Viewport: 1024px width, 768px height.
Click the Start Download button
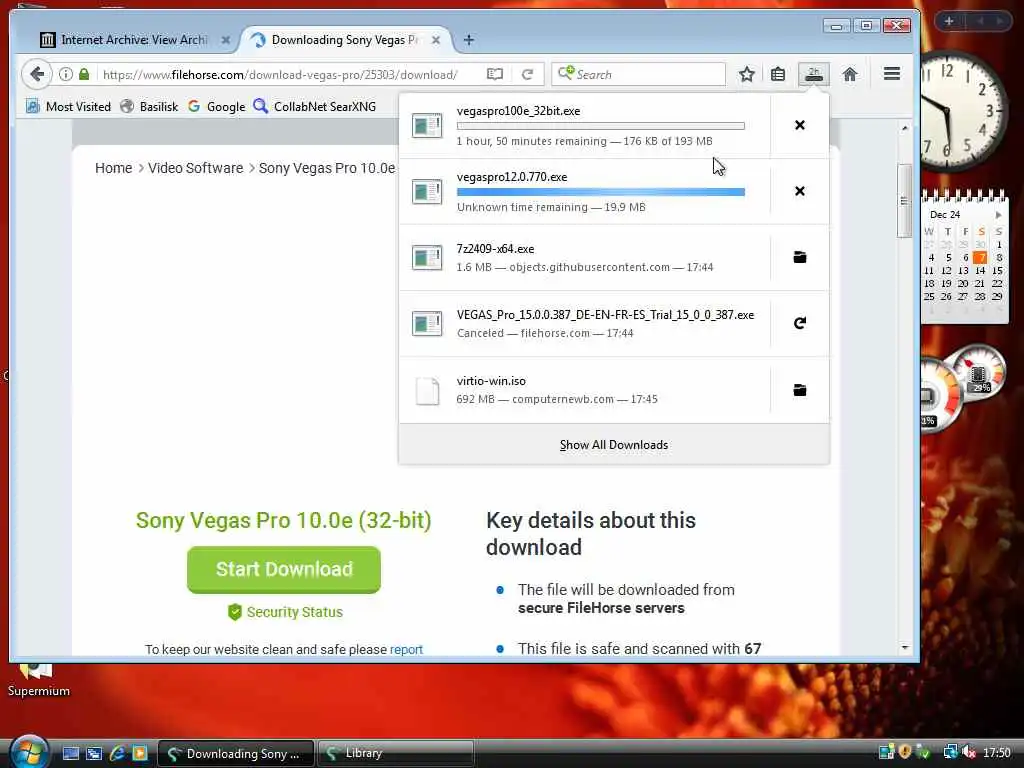tap(283, 569)
